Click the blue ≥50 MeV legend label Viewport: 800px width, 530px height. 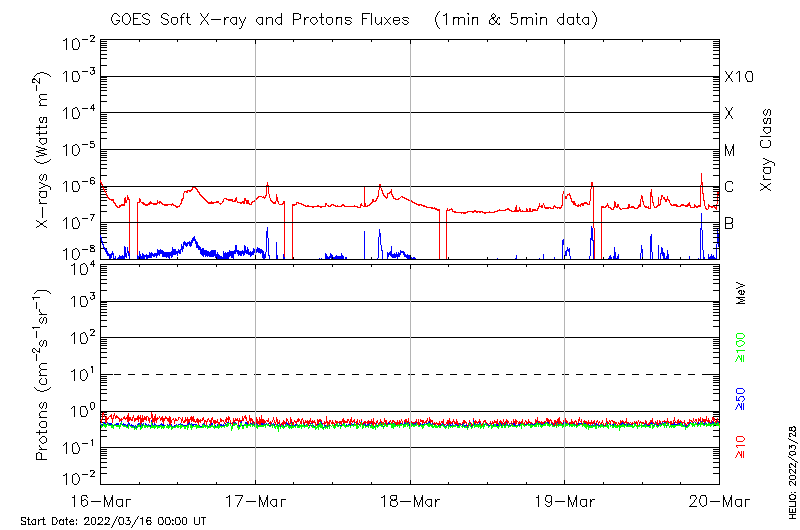[x=741, y=398]
